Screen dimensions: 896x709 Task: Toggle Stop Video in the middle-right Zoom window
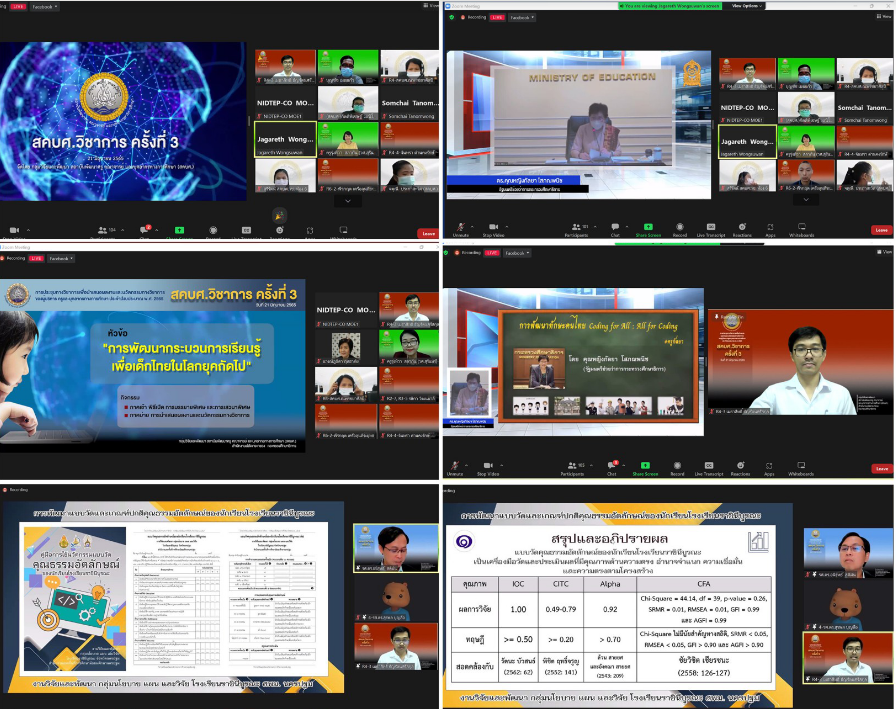tap(488, 468)
